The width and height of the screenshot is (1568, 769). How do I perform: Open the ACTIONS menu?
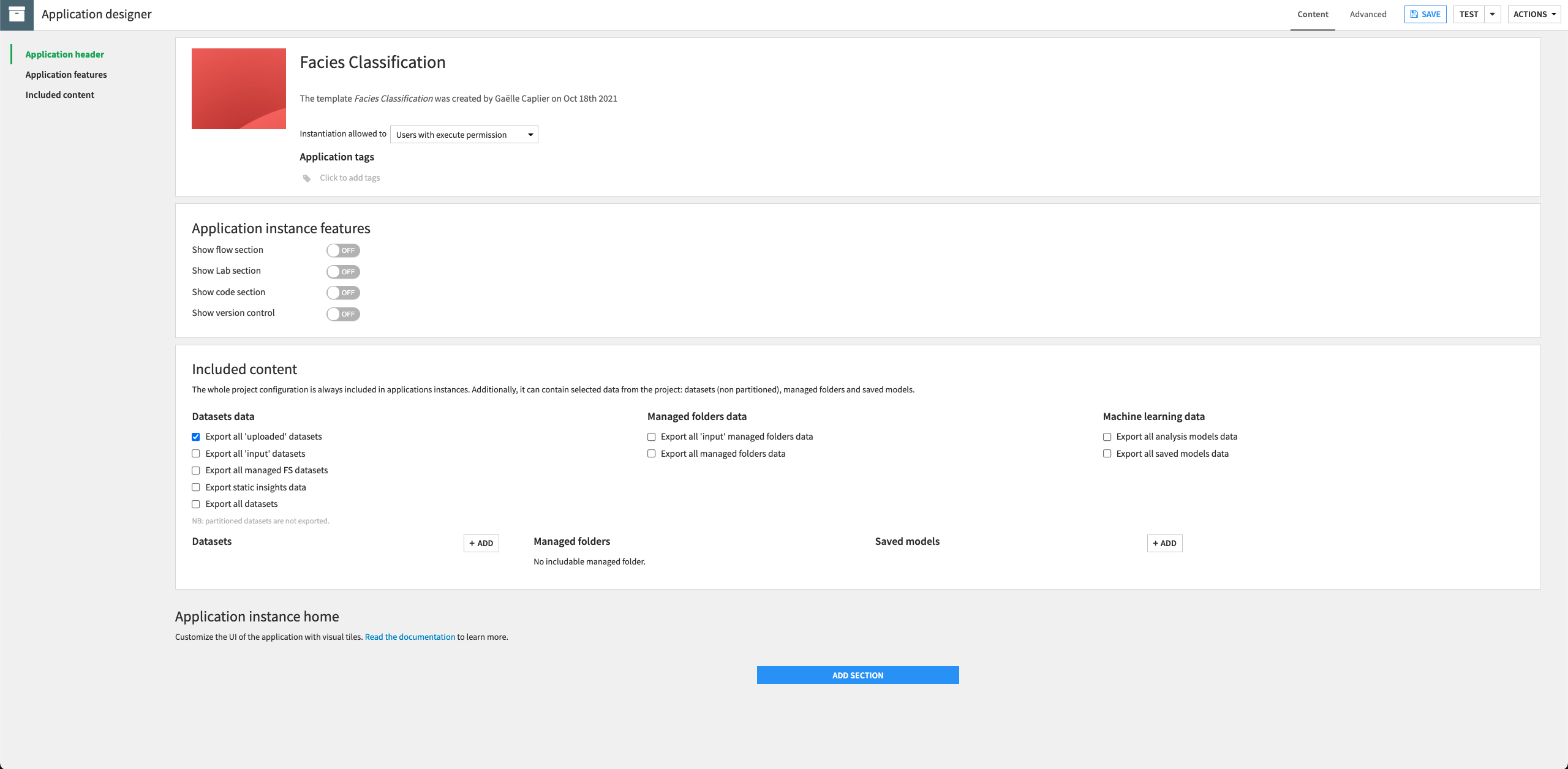tap(1534, 13)
